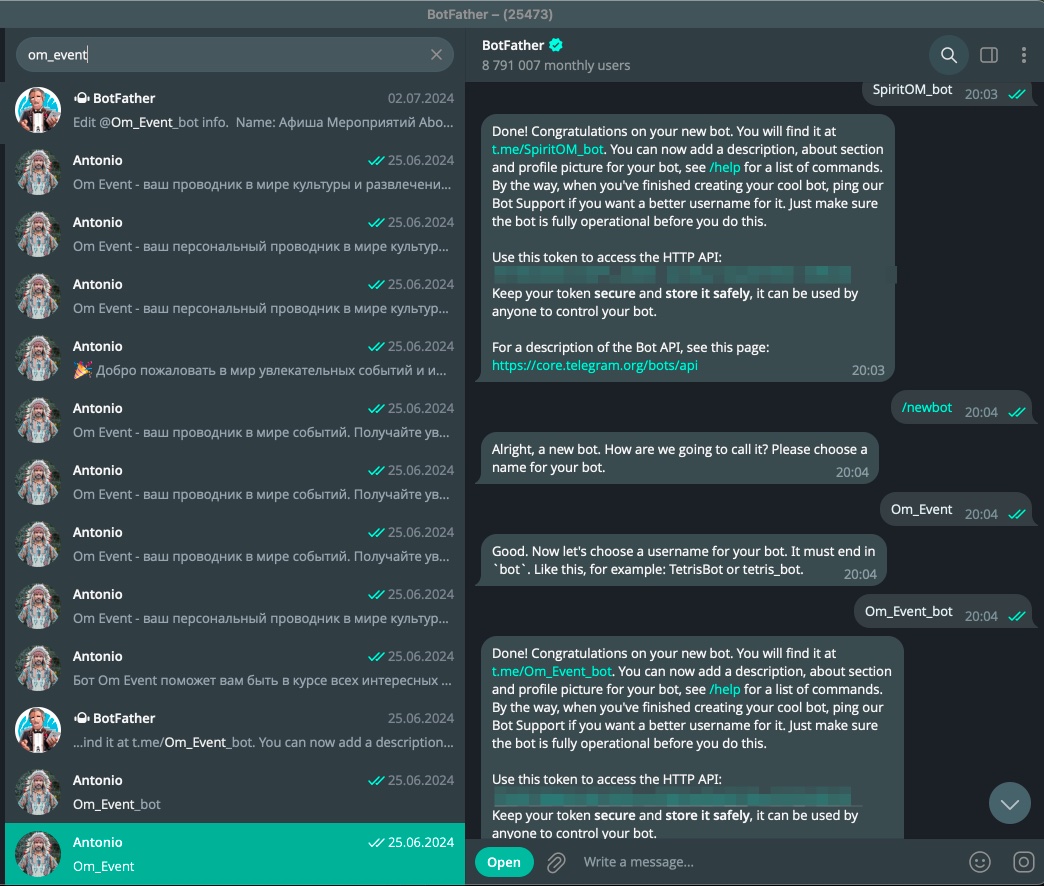Open the t.me/SpiritOM_bot link
Screen dimensions: 1044x886
[547, 150]
